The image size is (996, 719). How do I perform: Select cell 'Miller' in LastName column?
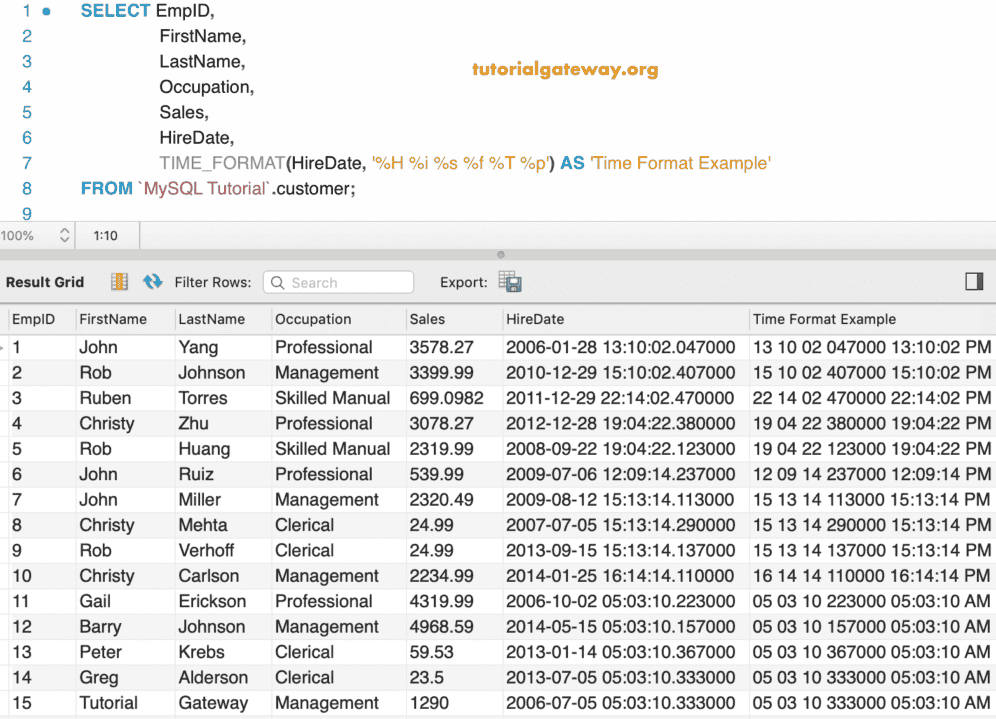tap(199, 500)
